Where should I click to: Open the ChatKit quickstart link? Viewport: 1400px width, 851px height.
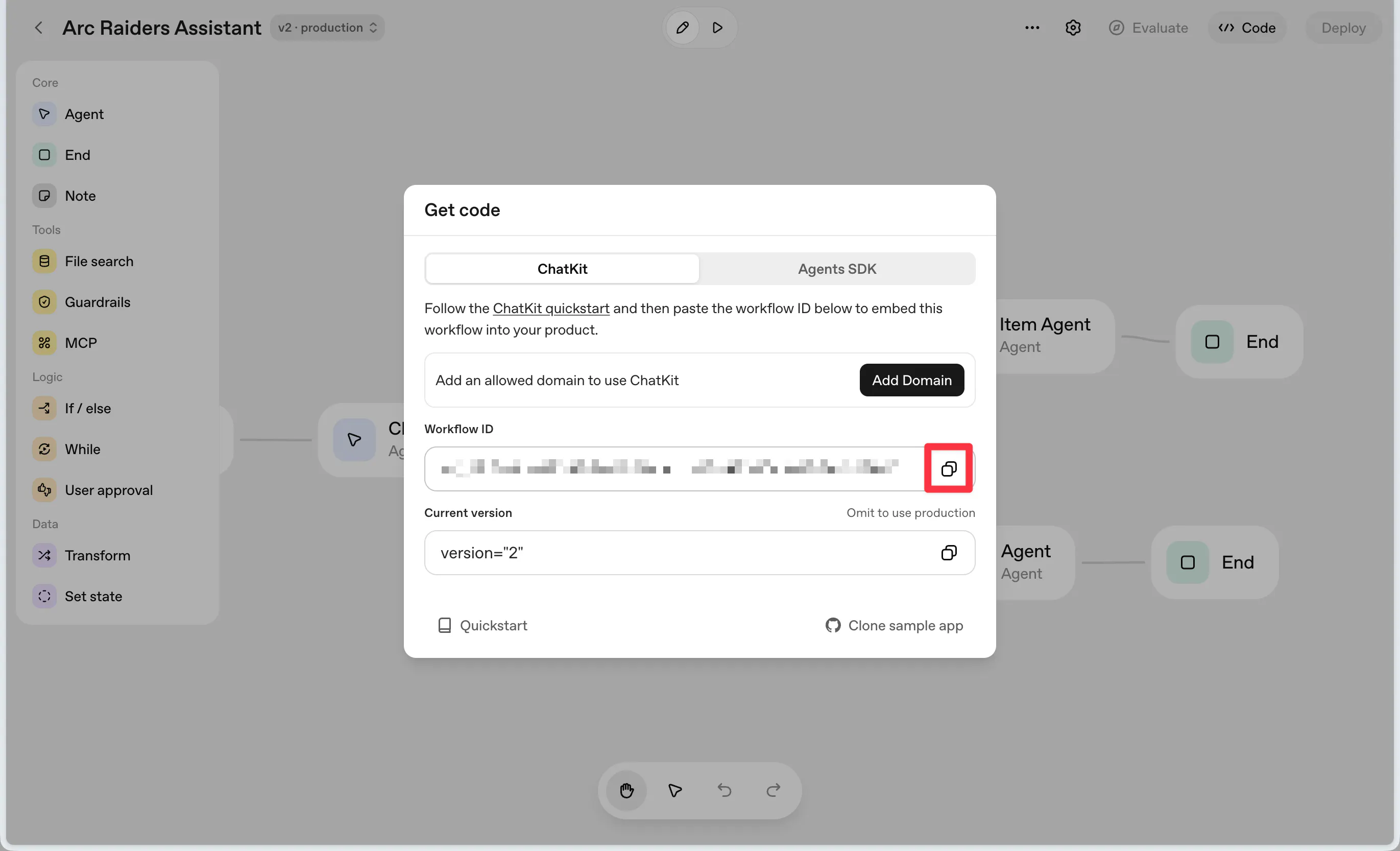click(550, 308)
